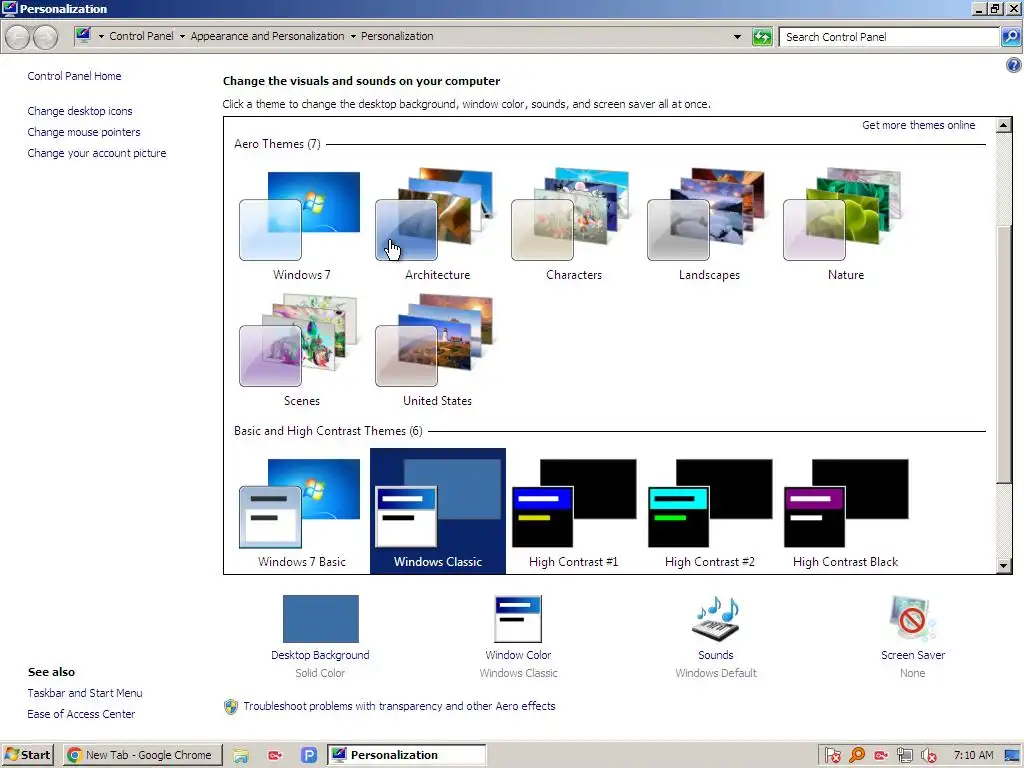Click the orange magnifier tray icon
This screenshot has width=1024, height=768.
pos(857,756)
